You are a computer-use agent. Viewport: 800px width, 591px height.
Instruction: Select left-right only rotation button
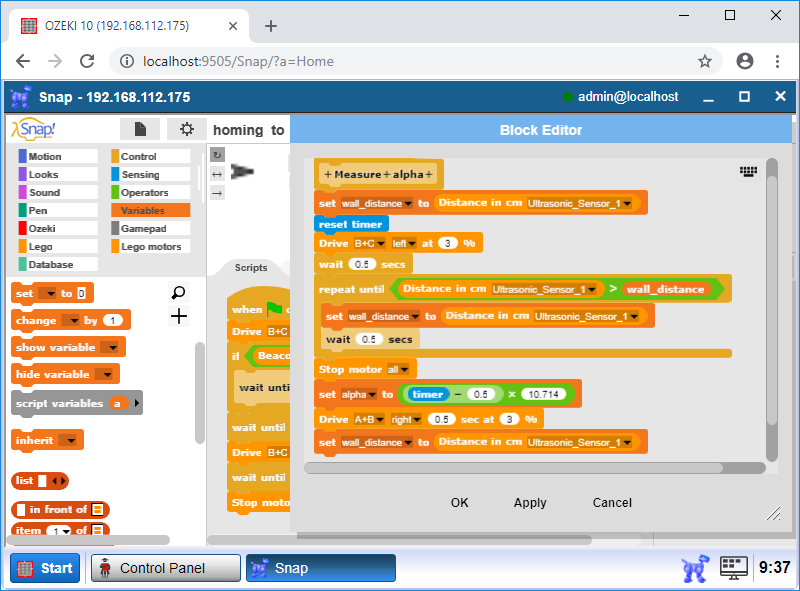pos(217,175)
